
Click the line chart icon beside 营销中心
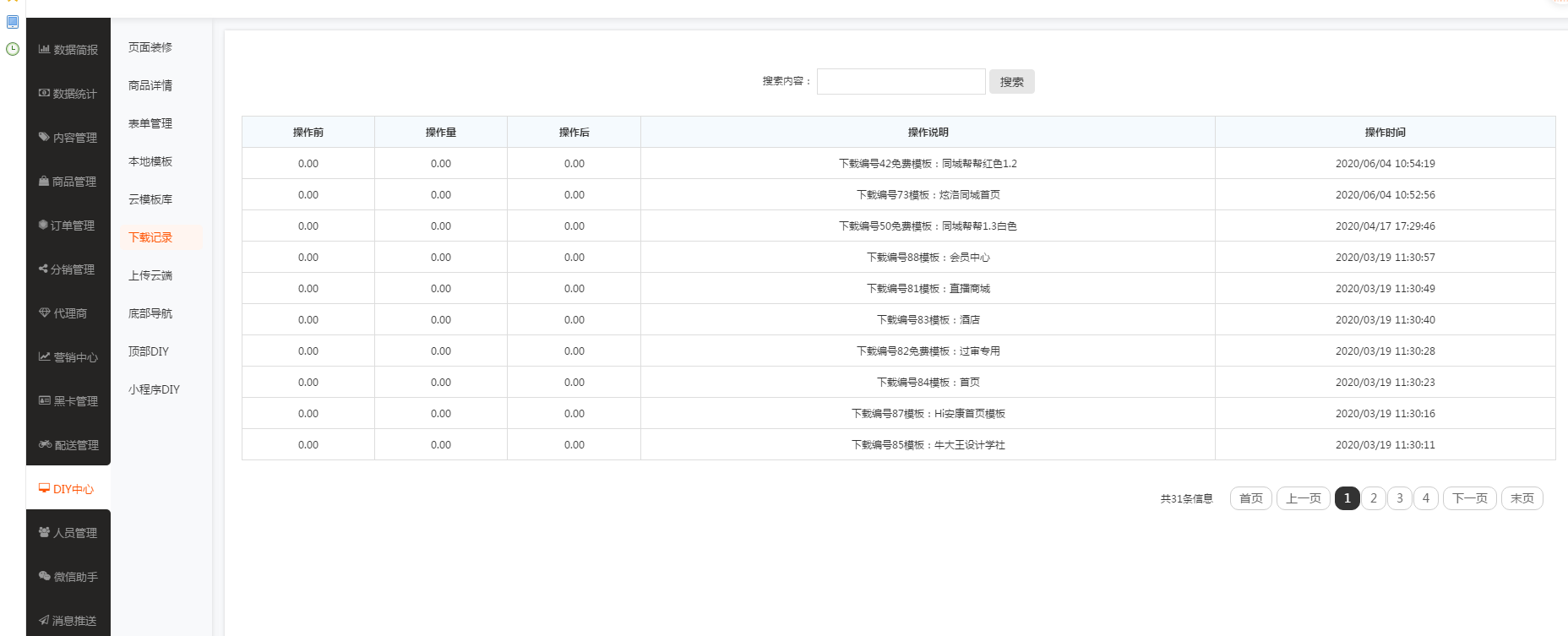[44, 357]
